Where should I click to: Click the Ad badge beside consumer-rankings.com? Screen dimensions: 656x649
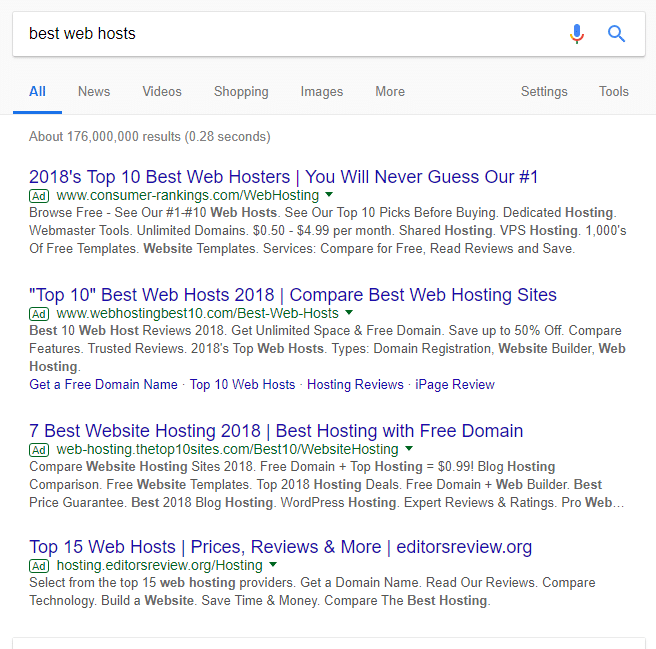click(x=39, y=196)
